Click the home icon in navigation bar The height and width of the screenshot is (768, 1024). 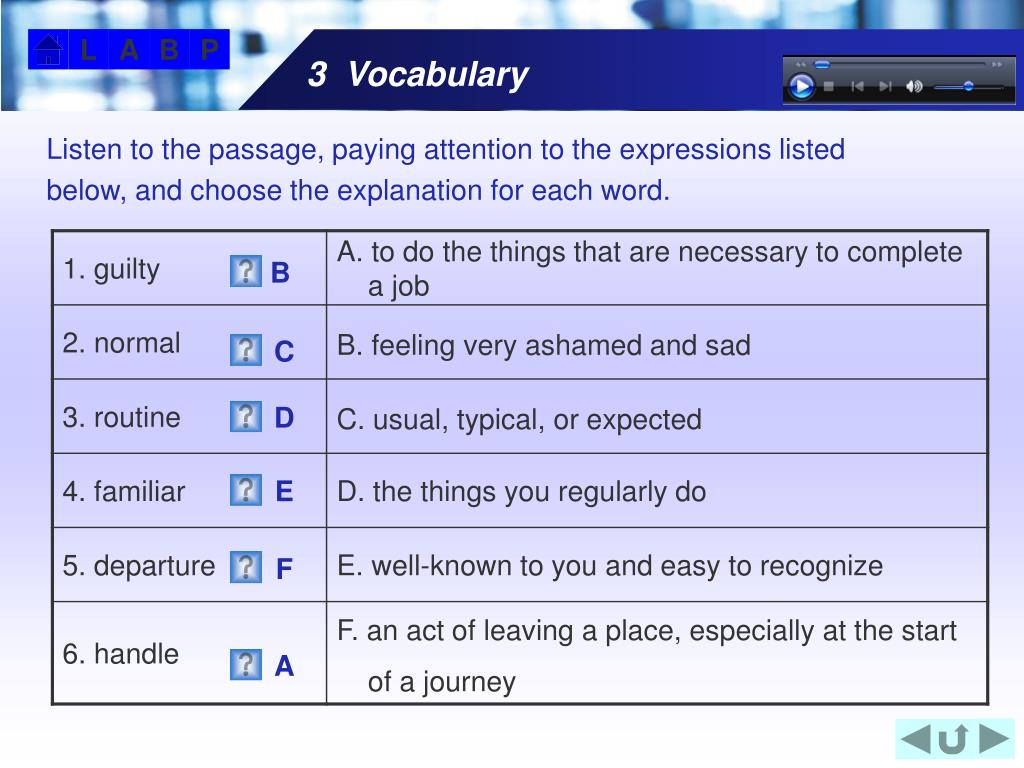[x=48, y=50]
